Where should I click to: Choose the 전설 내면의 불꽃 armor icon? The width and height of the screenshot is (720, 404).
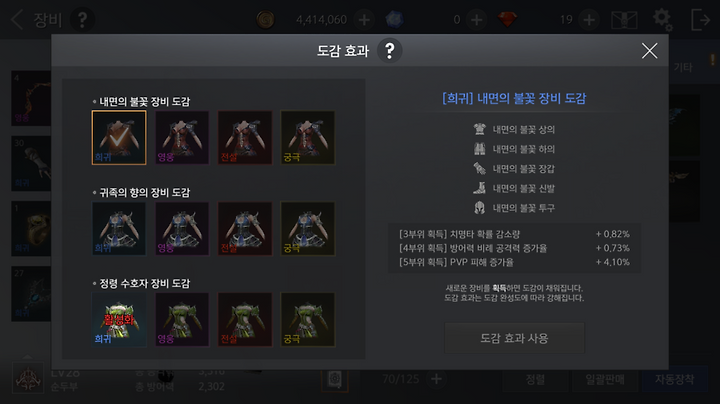point(245,137)
